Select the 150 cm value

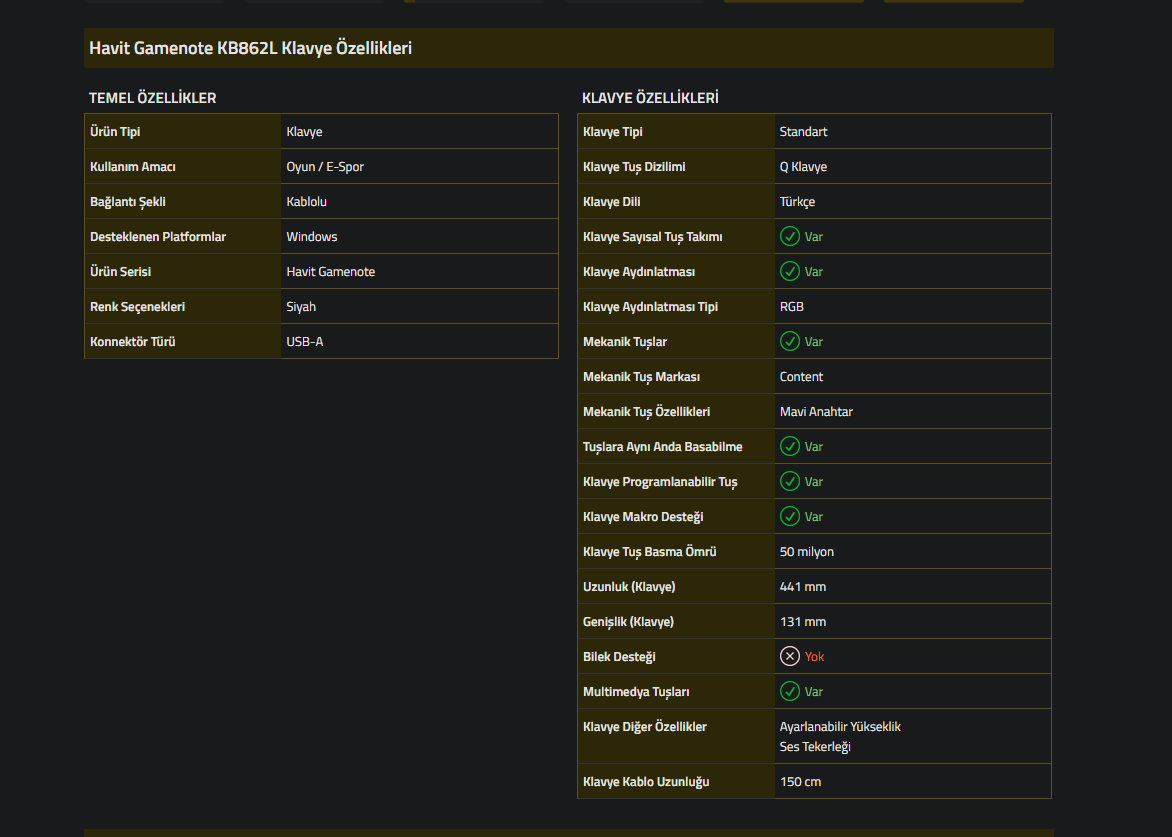click(801, 782)
